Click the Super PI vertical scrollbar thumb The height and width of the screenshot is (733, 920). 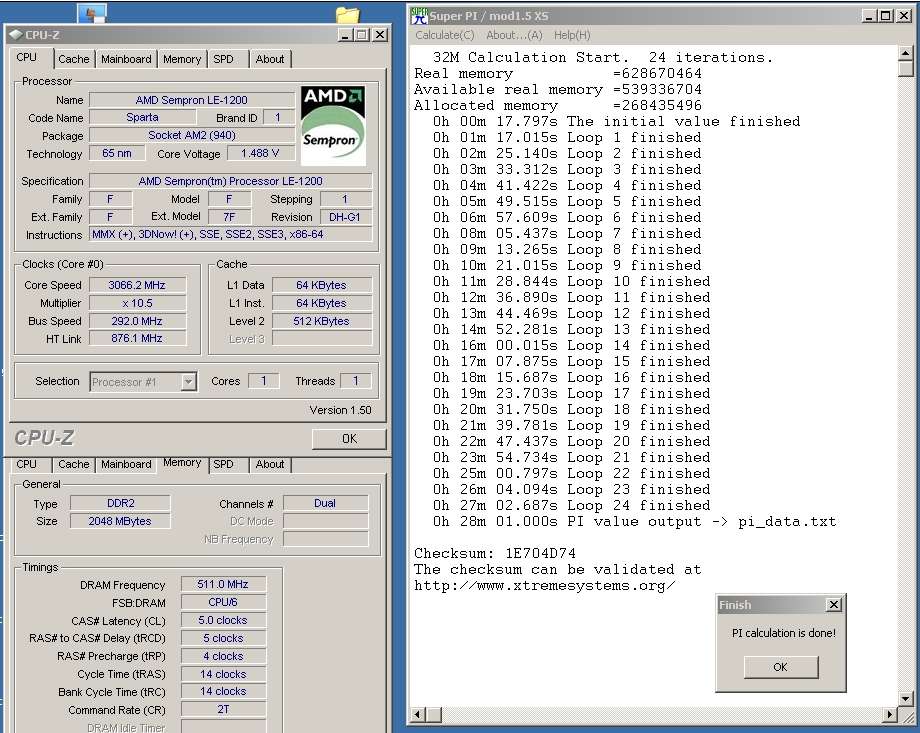pos(906,69)
